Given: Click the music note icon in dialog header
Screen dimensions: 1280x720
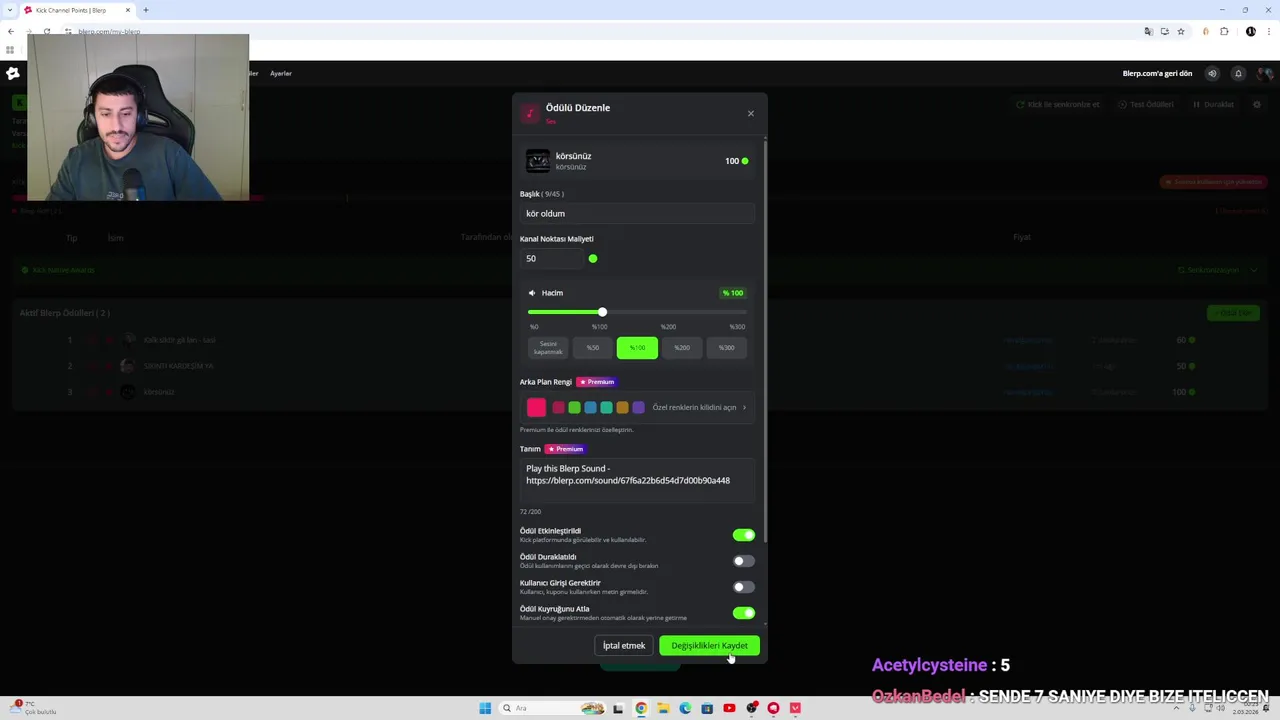Looking at the screenshot, I should (x=530, y=113).
